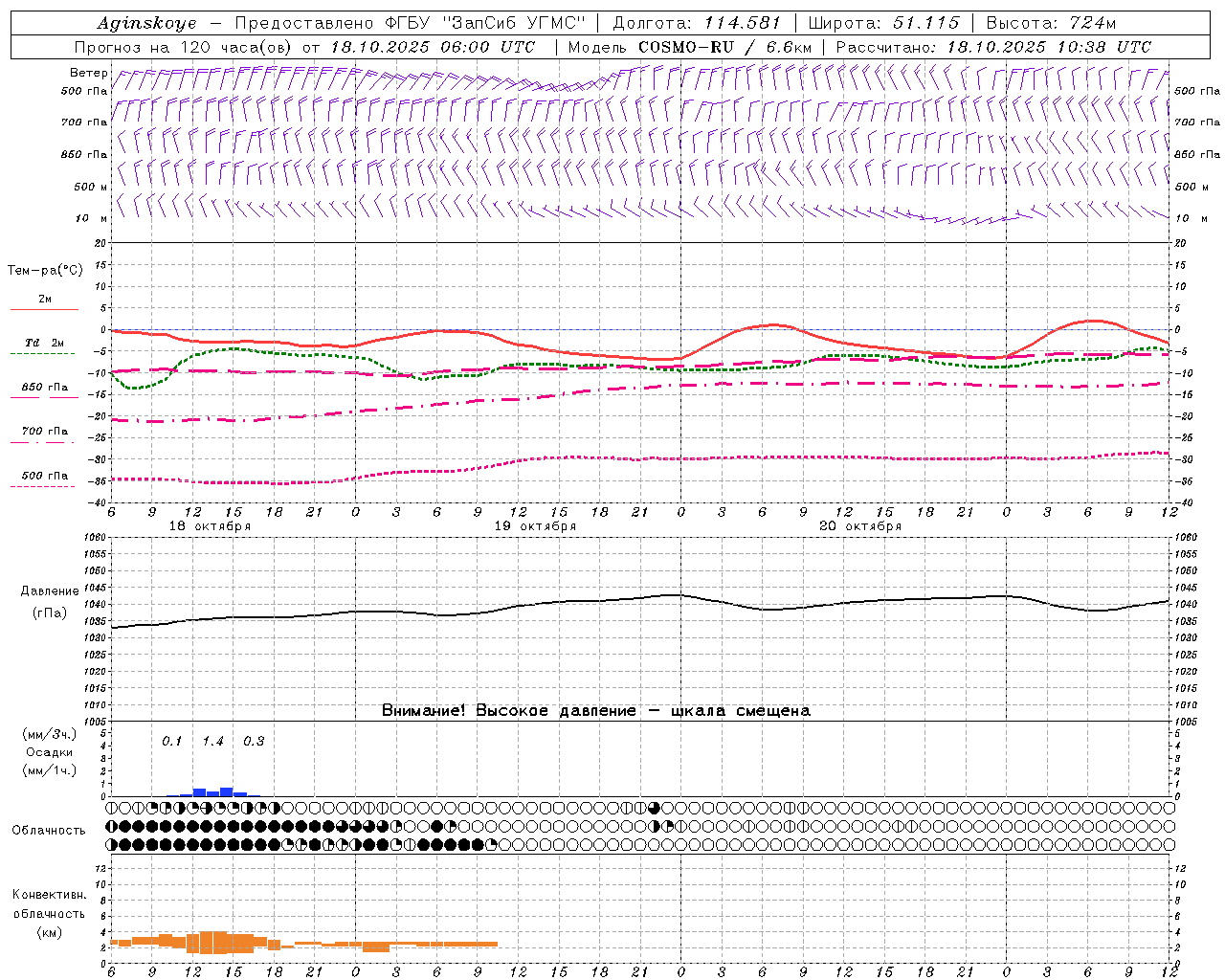The width and height of the screenshot is (1225, 980).
Task: Click the 0.1 precipitation total value
Action: tap(171, 741)
